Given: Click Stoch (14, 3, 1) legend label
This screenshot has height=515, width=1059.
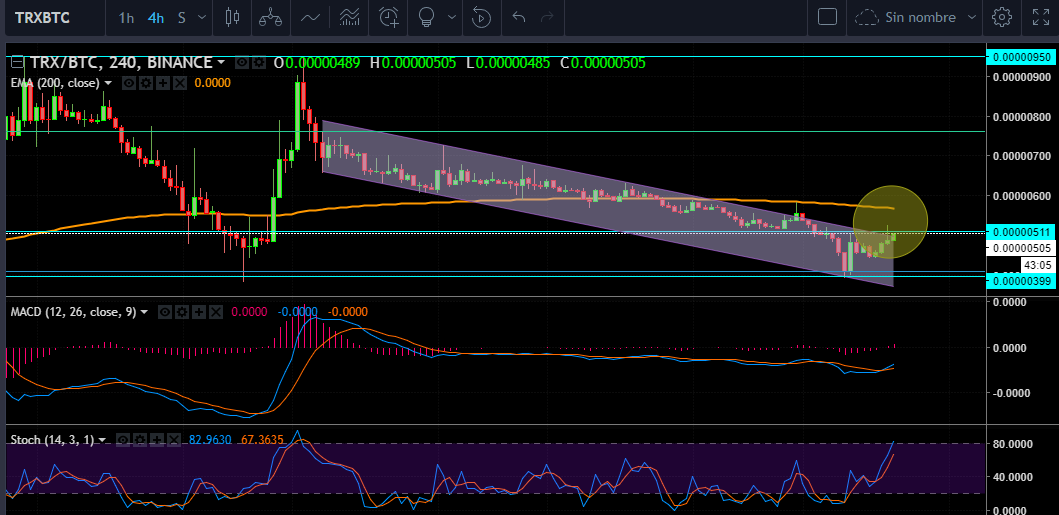Looking at the screenshot, I should 53,440.
